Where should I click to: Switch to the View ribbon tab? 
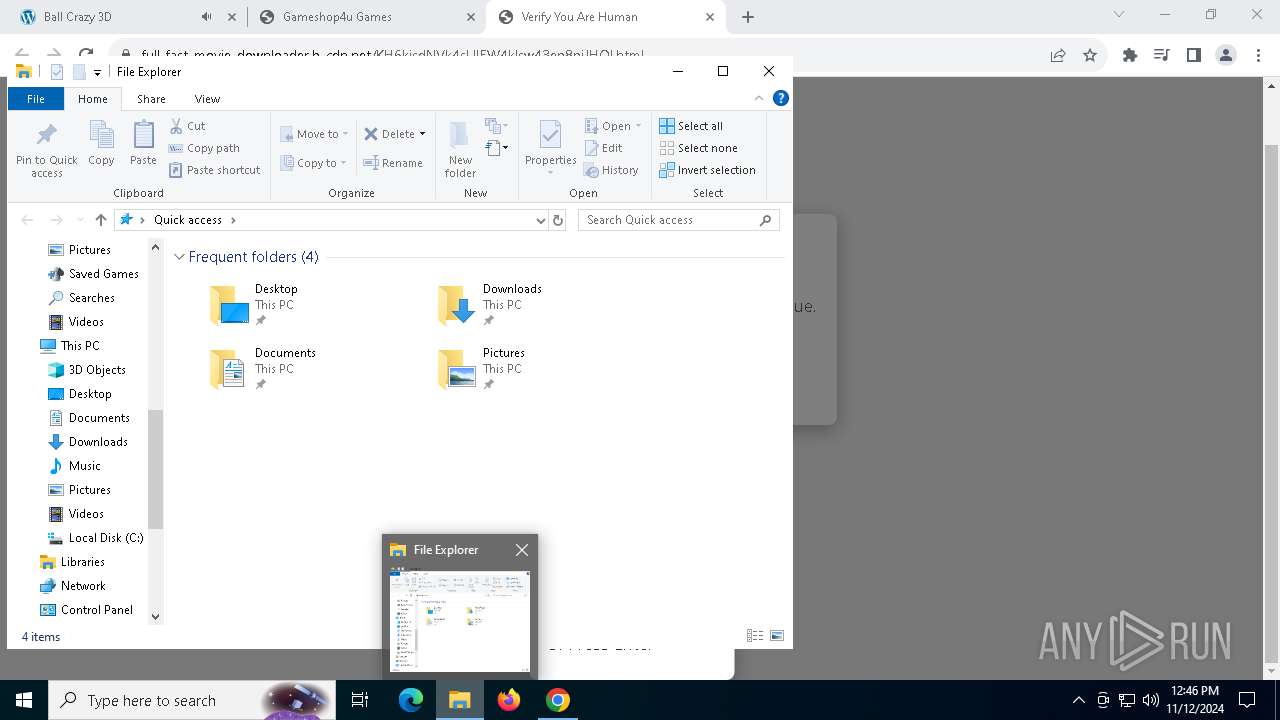coord(207,99)
